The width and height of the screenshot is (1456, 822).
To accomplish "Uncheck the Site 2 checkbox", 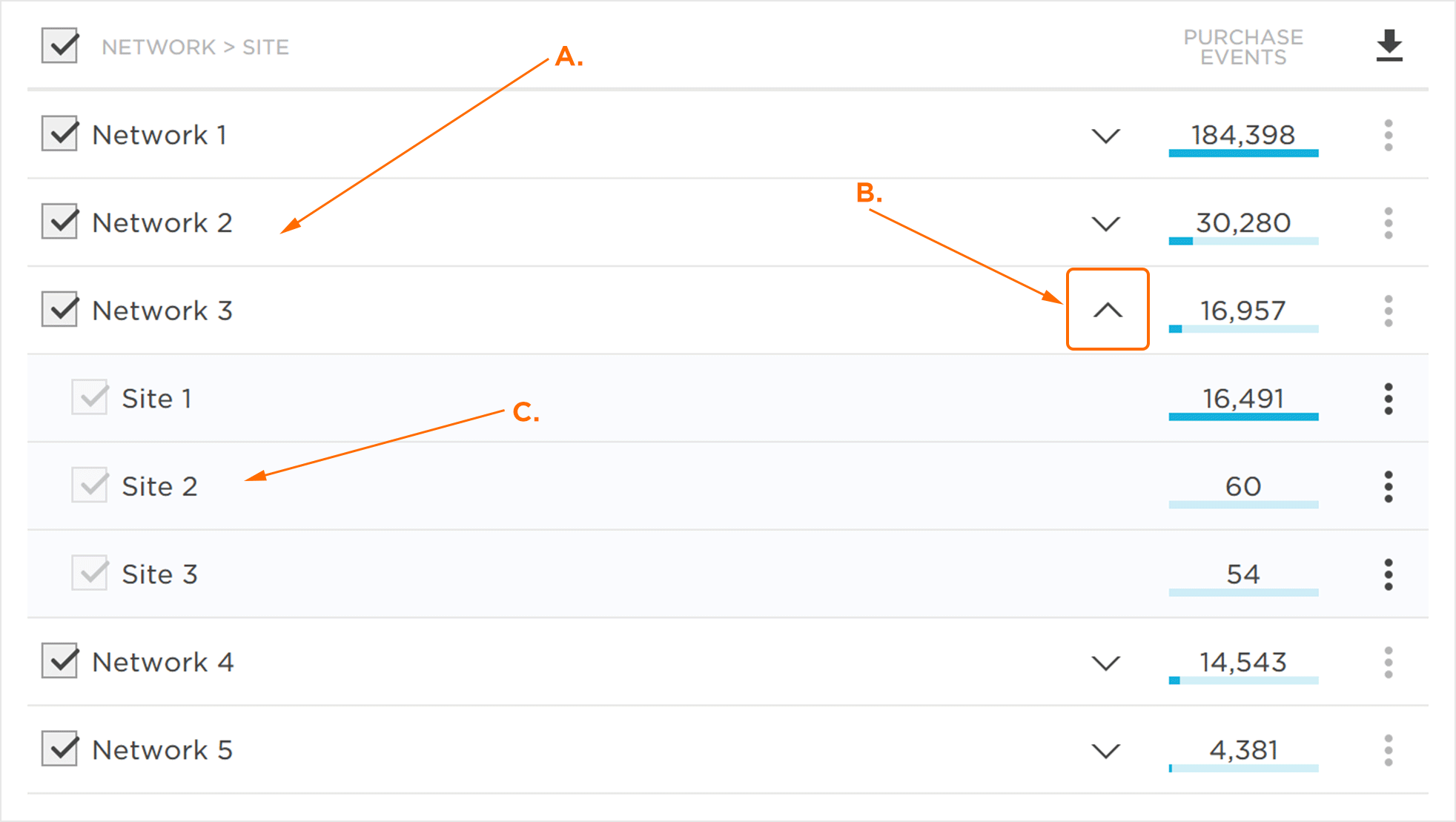I will [x=90, y=485].
